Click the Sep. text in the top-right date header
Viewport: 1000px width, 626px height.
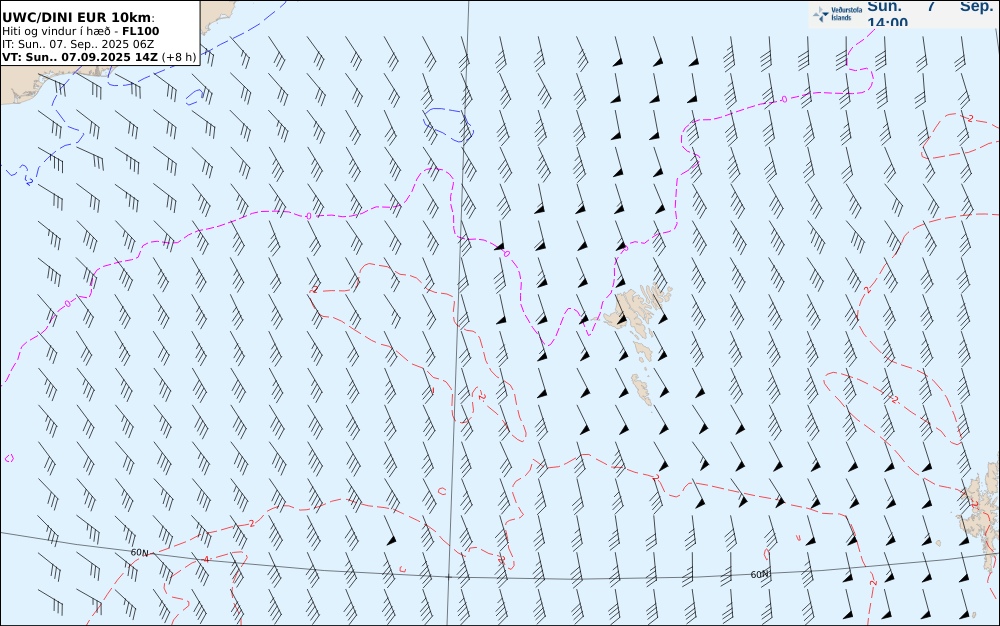tap(976, 6)
